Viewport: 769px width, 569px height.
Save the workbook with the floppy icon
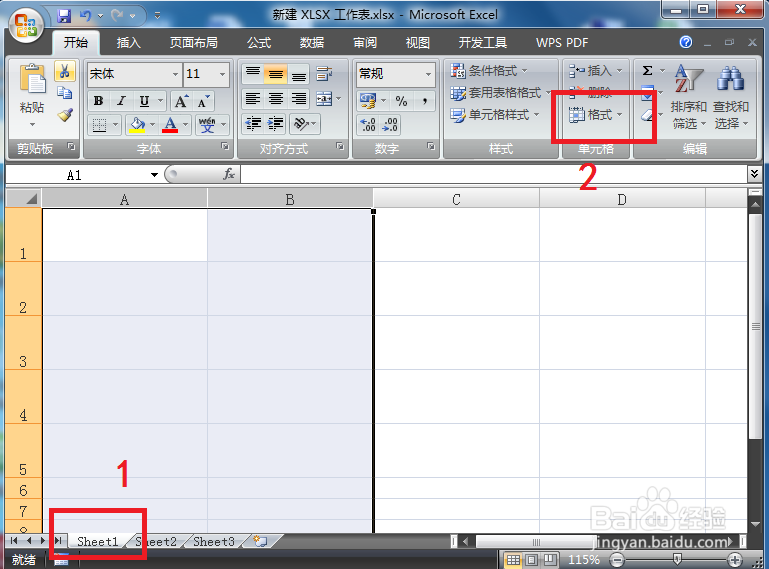click(x=64, y=16)
